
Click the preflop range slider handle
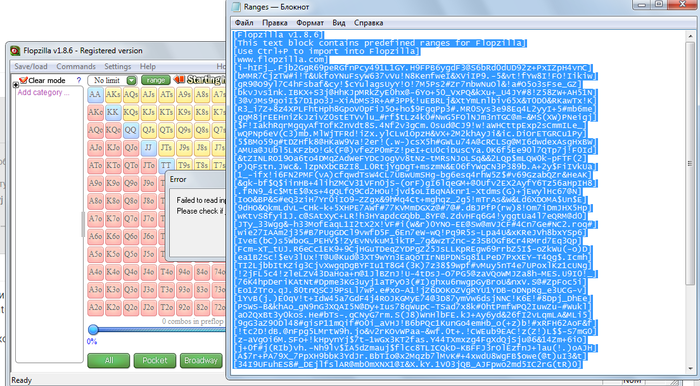coord(93,330)
